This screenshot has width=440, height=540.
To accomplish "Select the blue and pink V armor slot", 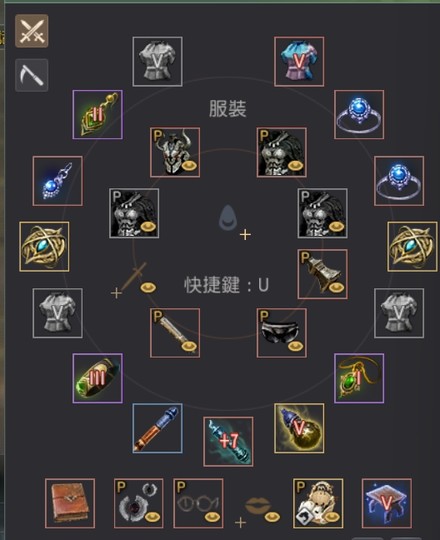I will (x=299, y=61).
